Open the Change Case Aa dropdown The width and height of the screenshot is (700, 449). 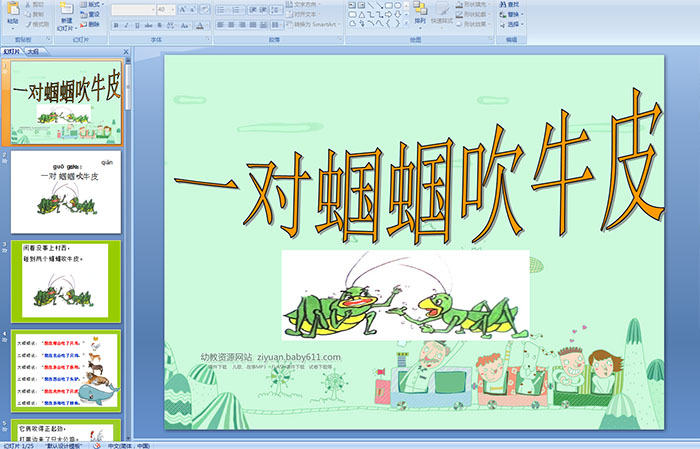tap(185, 25)
